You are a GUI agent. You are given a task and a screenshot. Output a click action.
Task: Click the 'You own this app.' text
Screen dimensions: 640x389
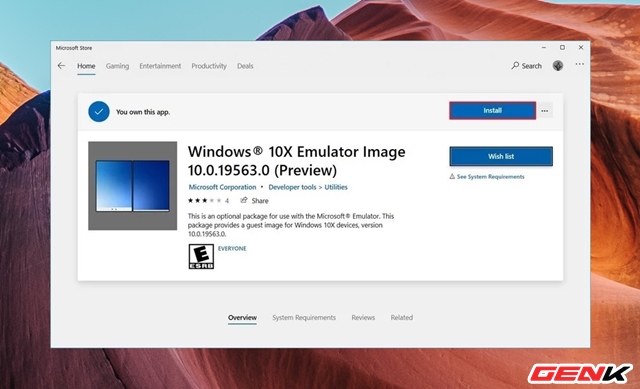pos(143,112)
